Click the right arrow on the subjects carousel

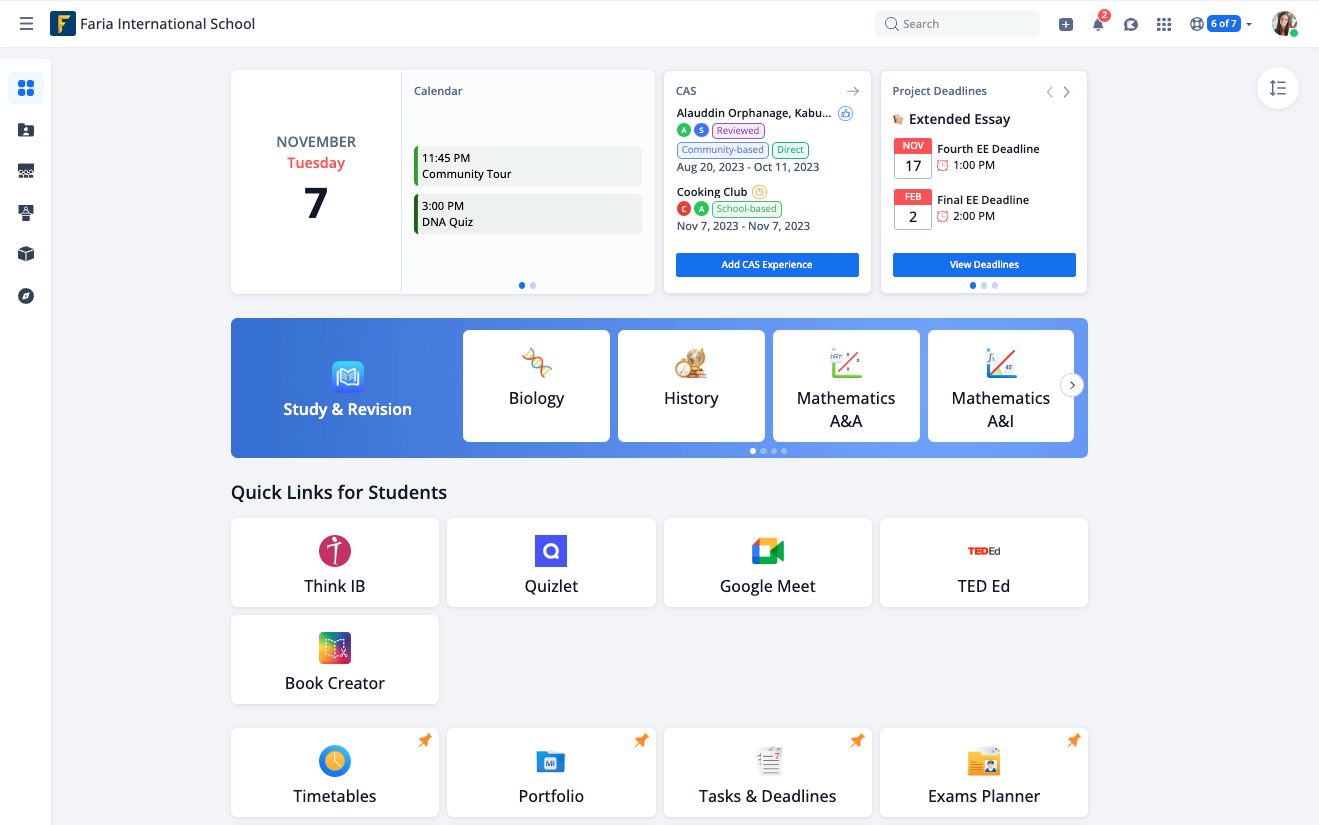[x=1071, y=384]
